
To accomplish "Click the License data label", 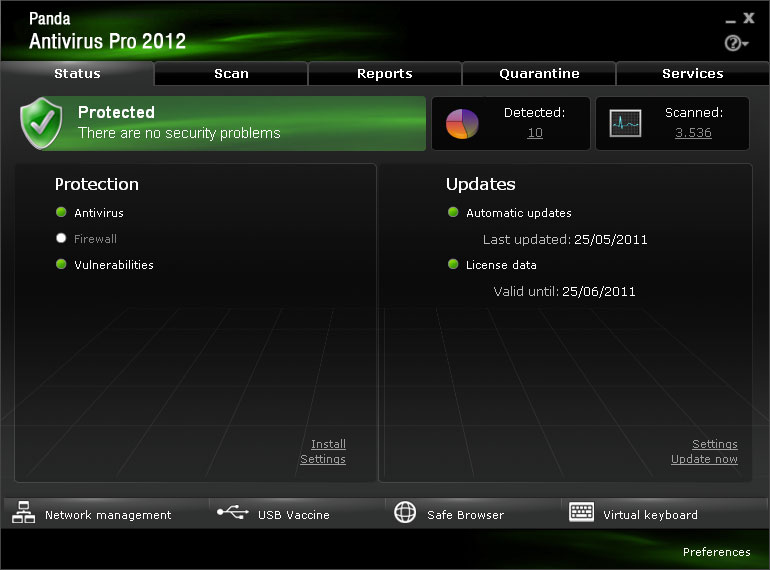I will point(501,265).
